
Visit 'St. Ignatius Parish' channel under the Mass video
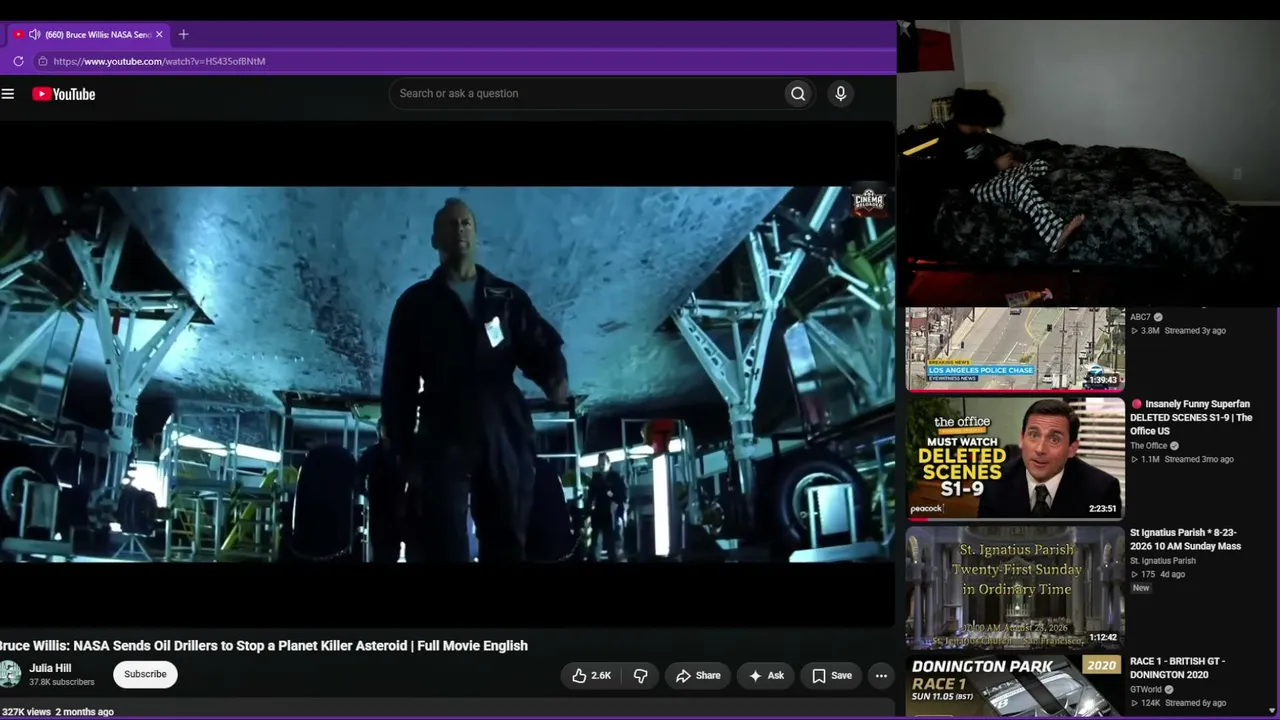1163,561
